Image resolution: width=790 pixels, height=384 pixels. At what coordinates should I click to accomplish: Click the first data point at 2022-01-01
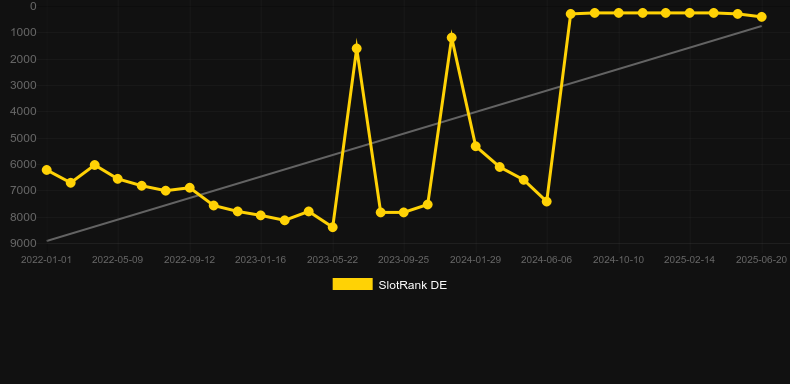click(47, 170)
